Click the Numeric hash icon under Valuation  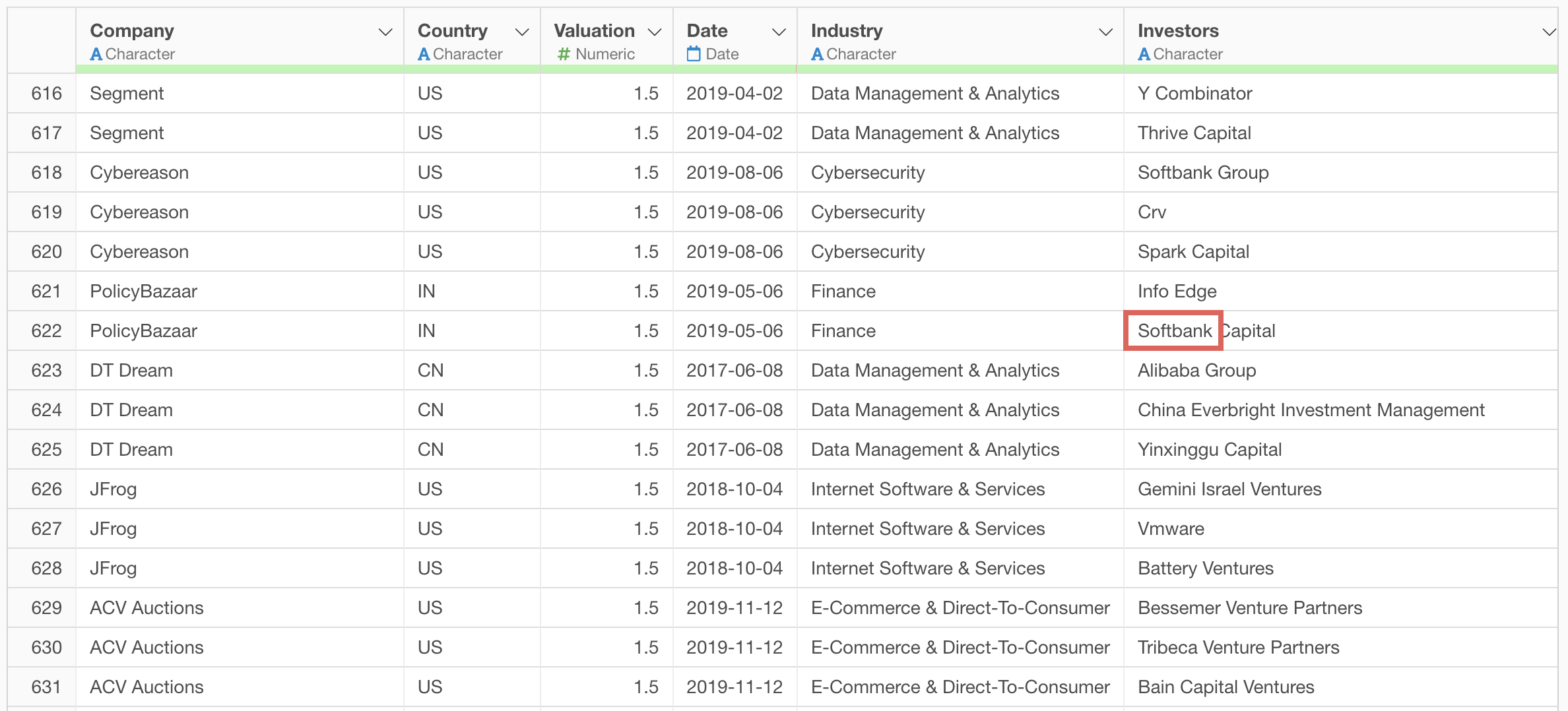click(564, 54)
